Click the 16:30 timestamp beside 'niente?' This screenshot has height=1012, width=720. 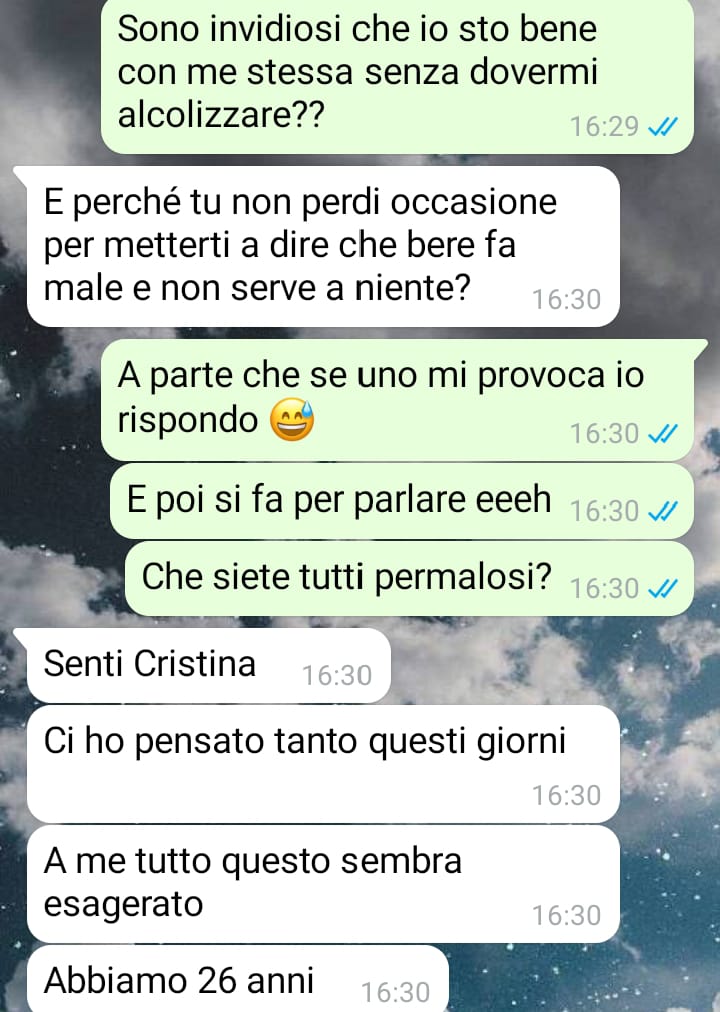tap(566, 299)
